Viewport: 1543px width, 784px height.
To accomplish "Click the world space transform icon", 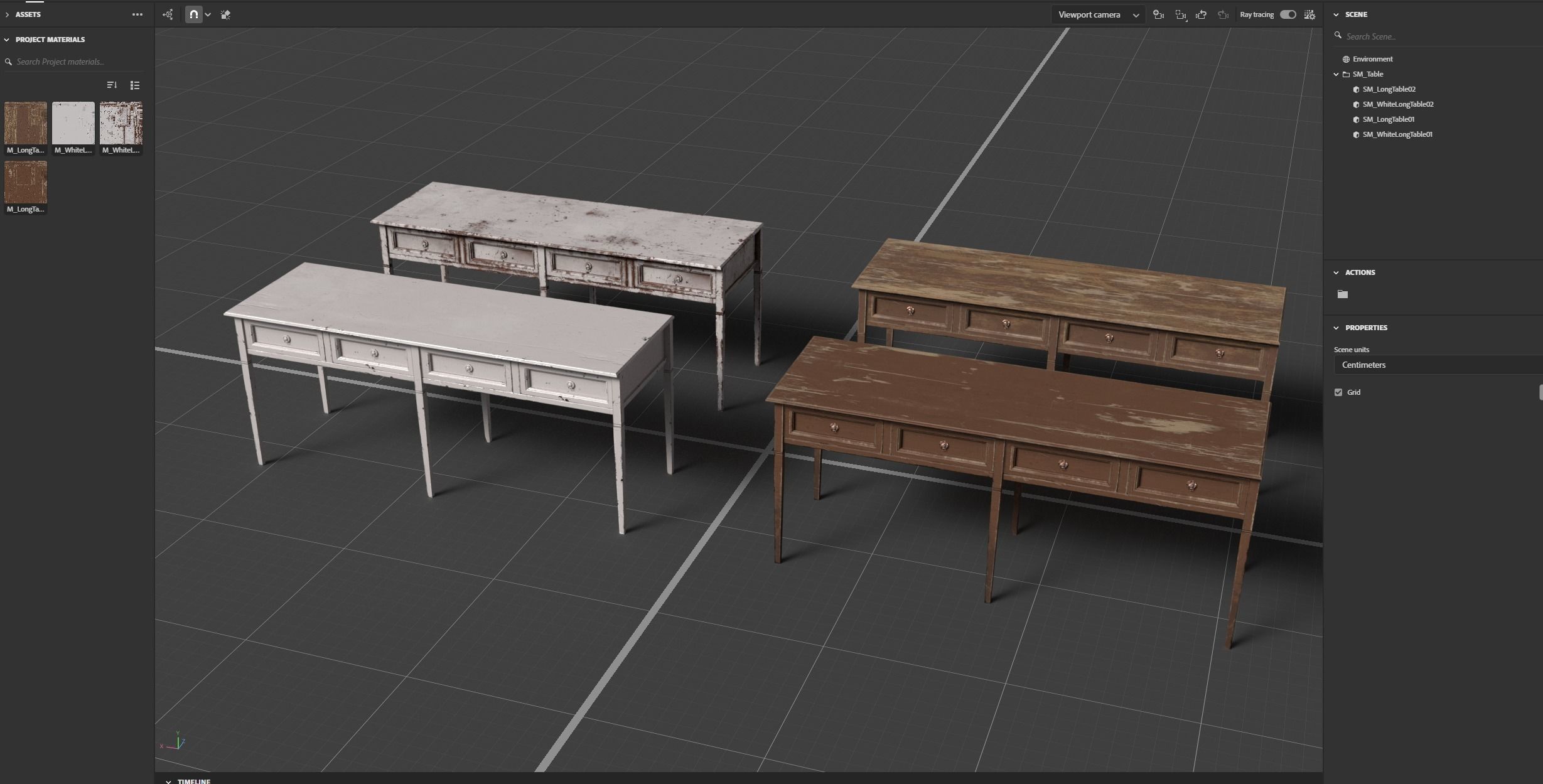I will [168, 14].
